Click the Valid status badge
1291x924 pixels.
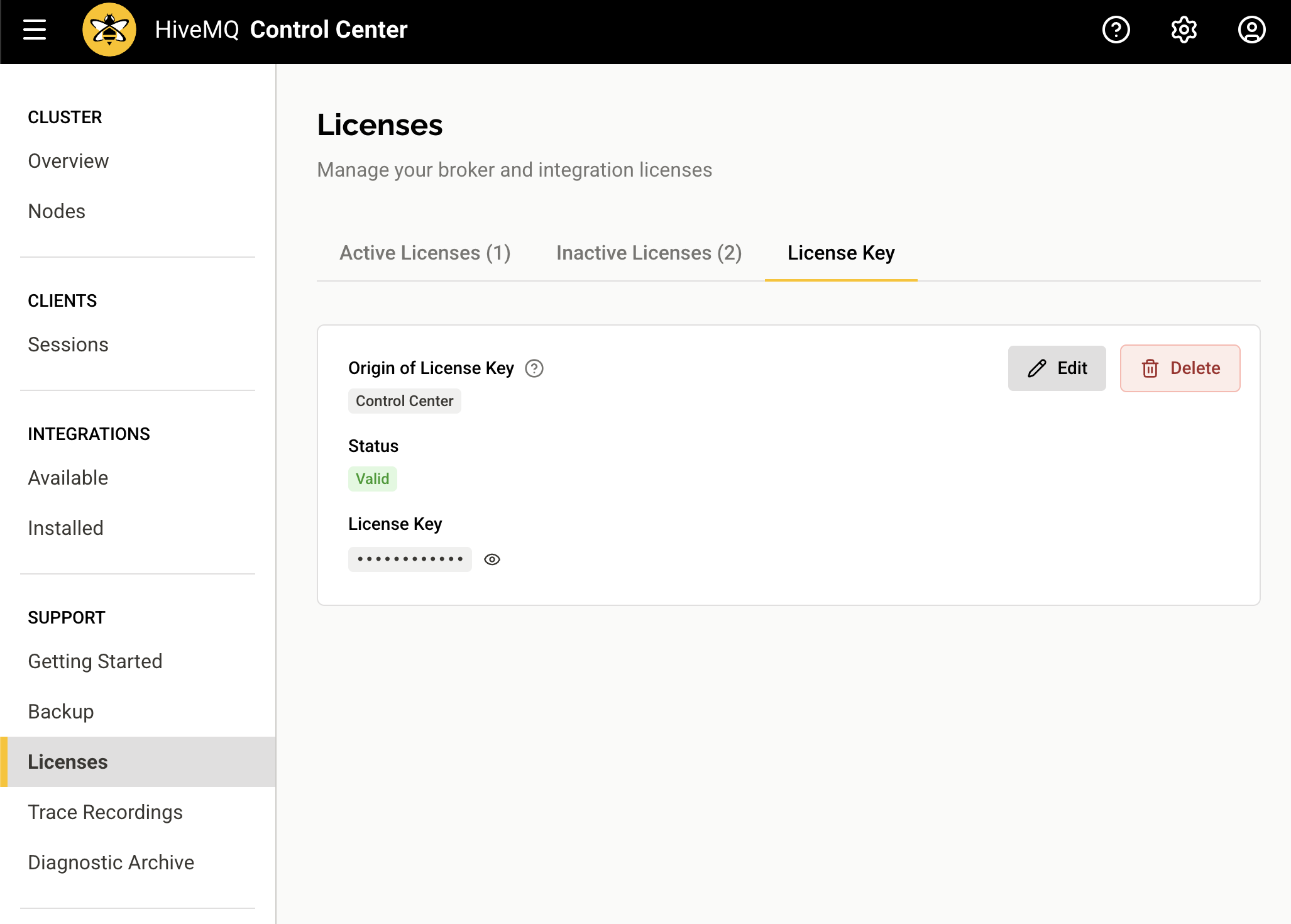coord(373,479)
